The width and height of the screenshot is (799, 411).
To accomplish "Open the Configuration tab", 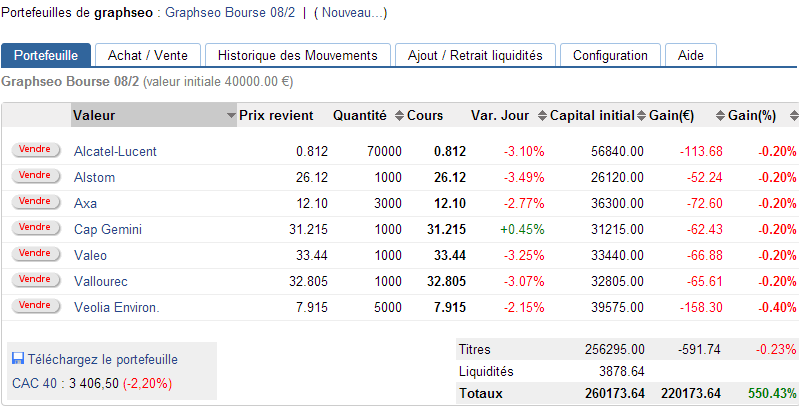I will click(x=610, y=55).
